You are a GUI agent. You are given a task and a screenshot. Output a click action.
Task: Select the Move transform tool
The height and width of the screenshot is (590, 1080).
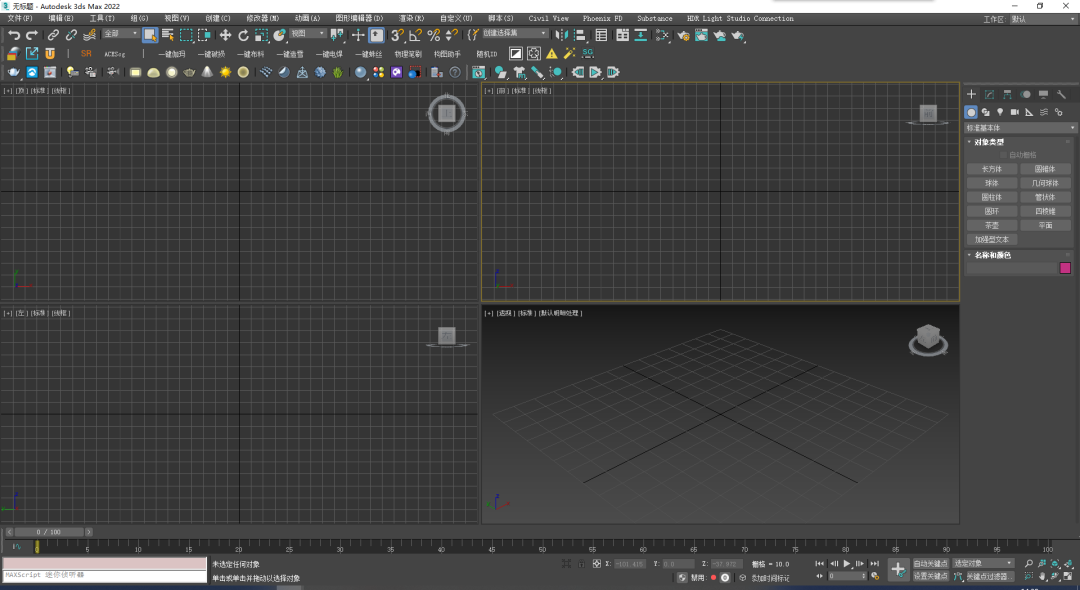pyautogui.click(x=225, y=35)
